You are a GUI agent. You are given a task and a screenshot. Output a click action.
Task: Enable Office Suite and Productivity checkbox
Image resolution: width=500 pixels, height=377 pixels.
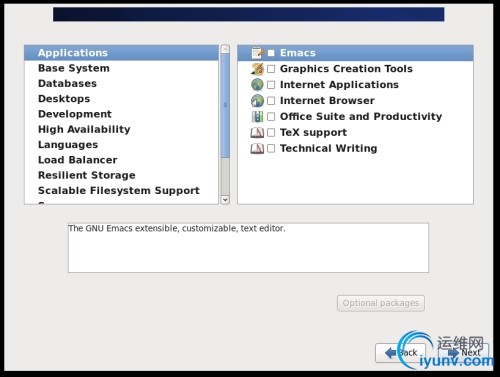point(271,117)
